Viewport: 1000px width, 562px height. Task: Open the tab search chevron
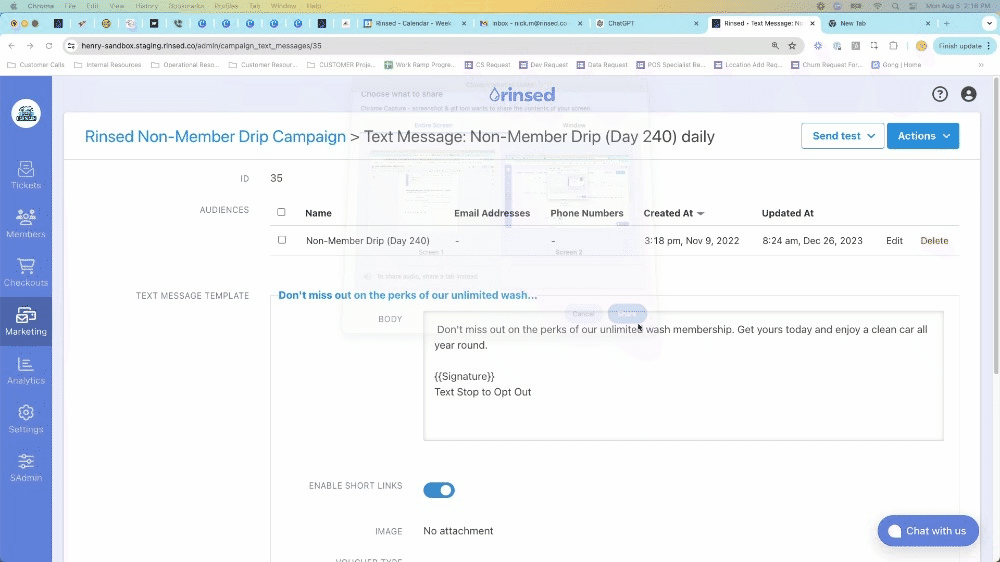pyautogui.click(x=989, y=23)
